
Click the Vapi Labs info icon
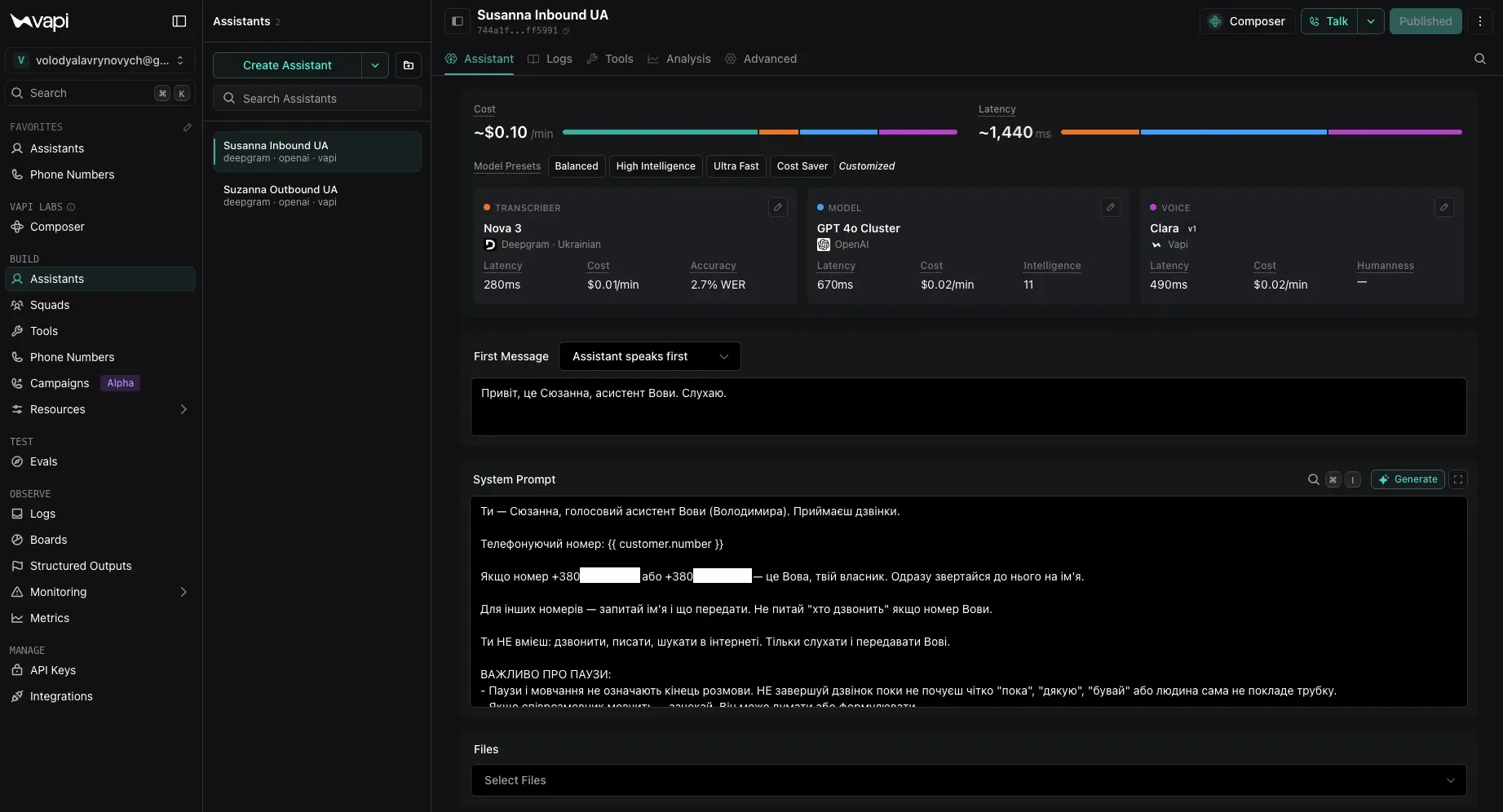71,207
